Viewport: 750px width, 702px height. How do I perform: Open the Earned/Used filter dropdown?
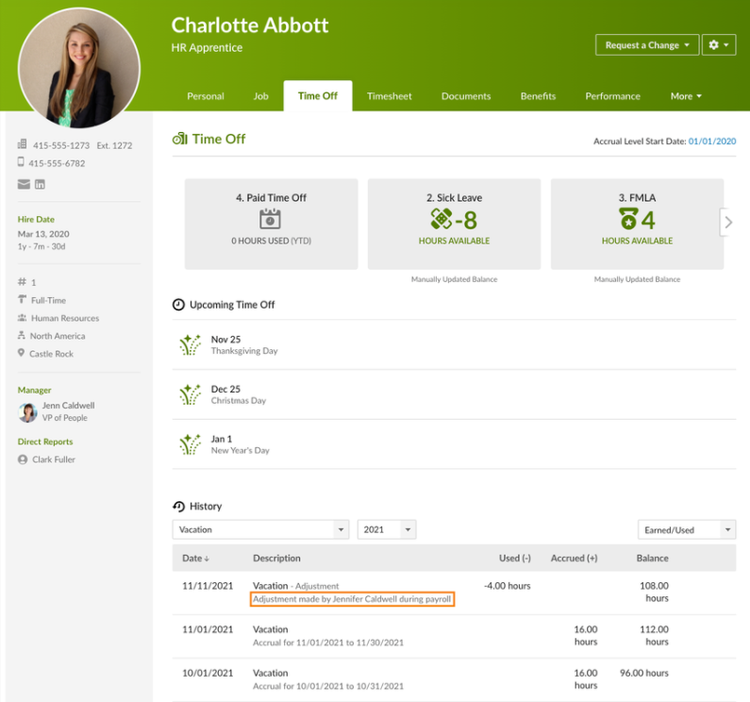pyautogui.click(x=686, y=530)
